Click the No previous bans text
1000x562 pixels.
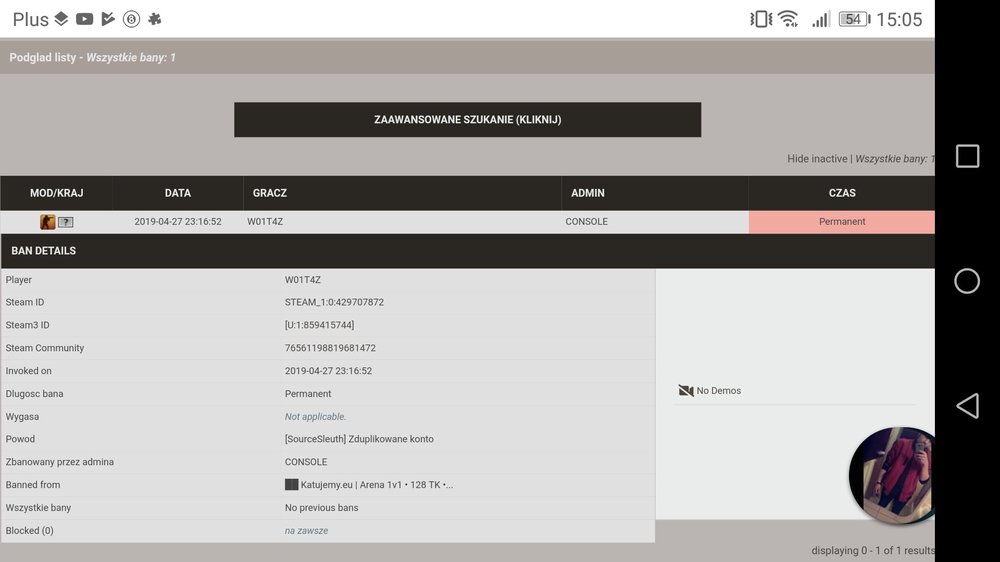(x=321, y=508)
